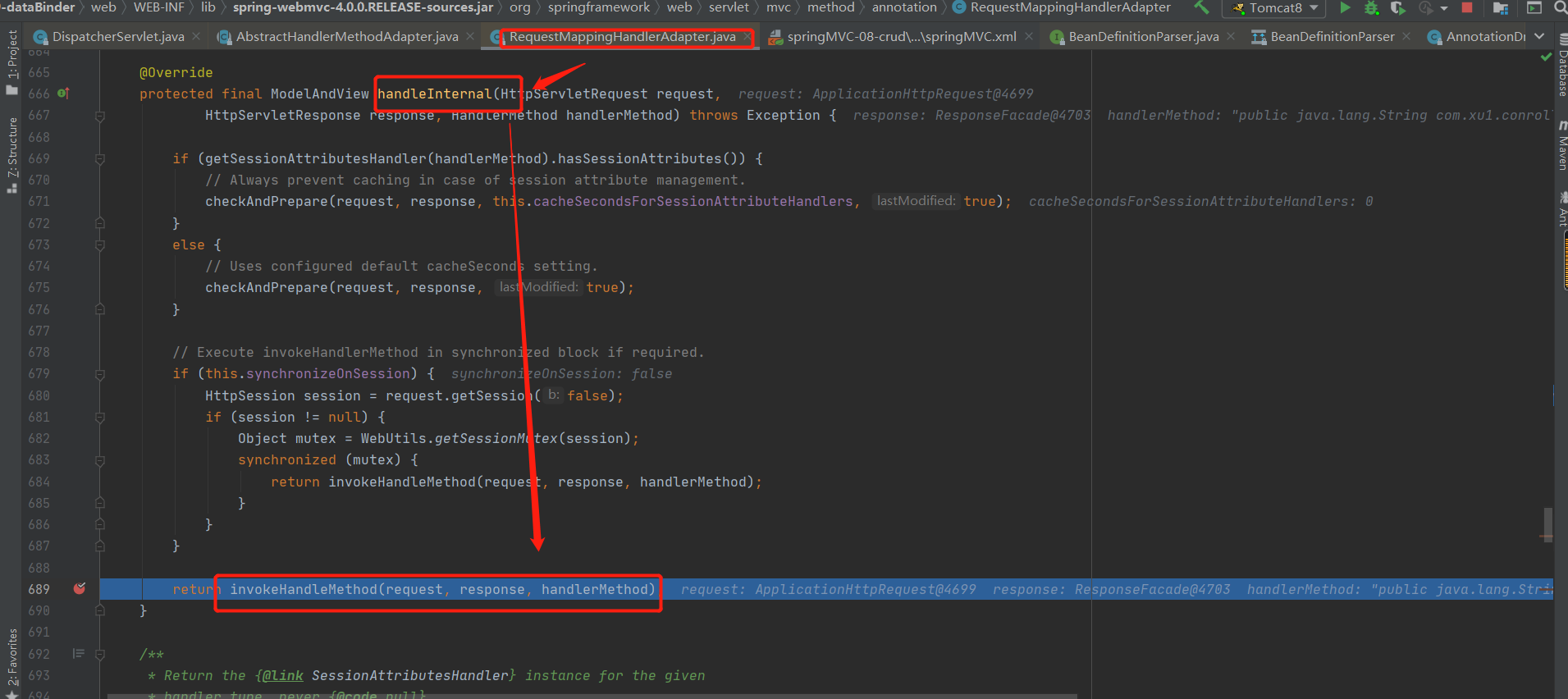Open the Ant tool window

pos(1561,209)
